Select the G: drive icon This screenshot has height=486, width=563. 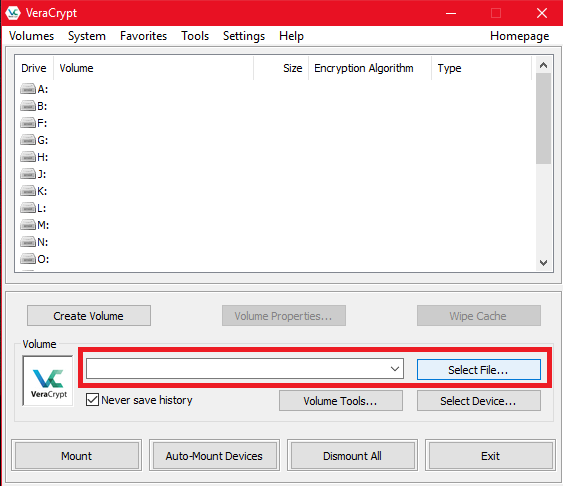point(28,140)
